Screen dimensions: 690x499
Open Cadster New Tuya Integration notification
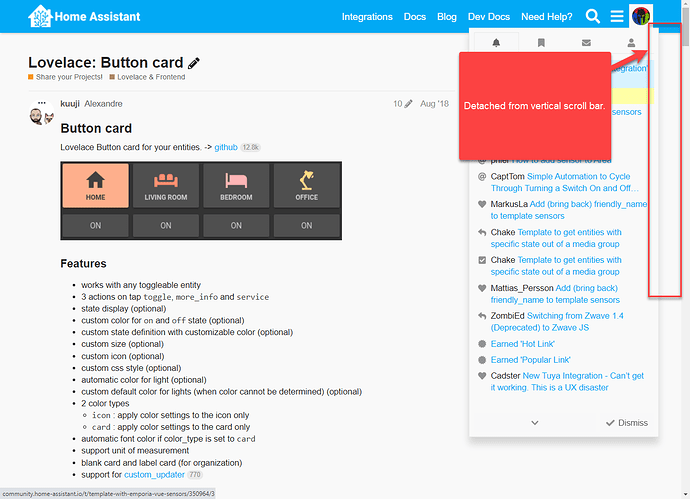click(561, 382)
